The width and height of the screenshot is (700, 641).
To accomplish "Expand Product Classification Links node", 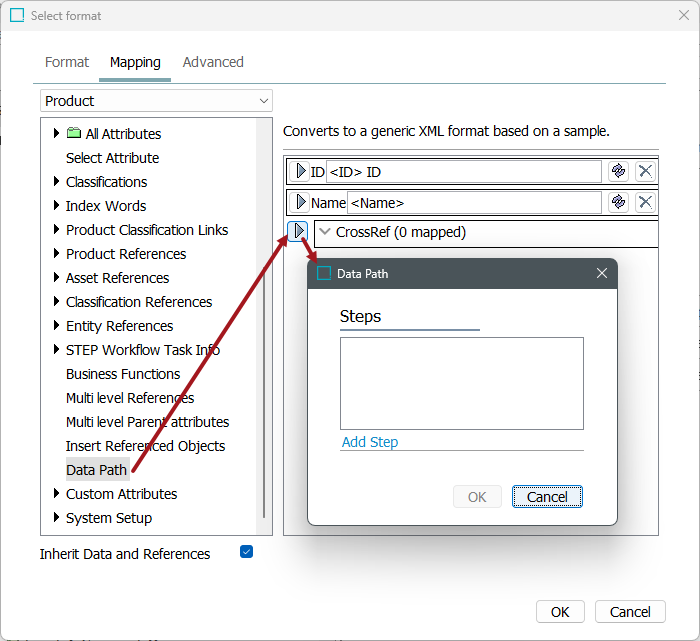I will click(56, 229).
